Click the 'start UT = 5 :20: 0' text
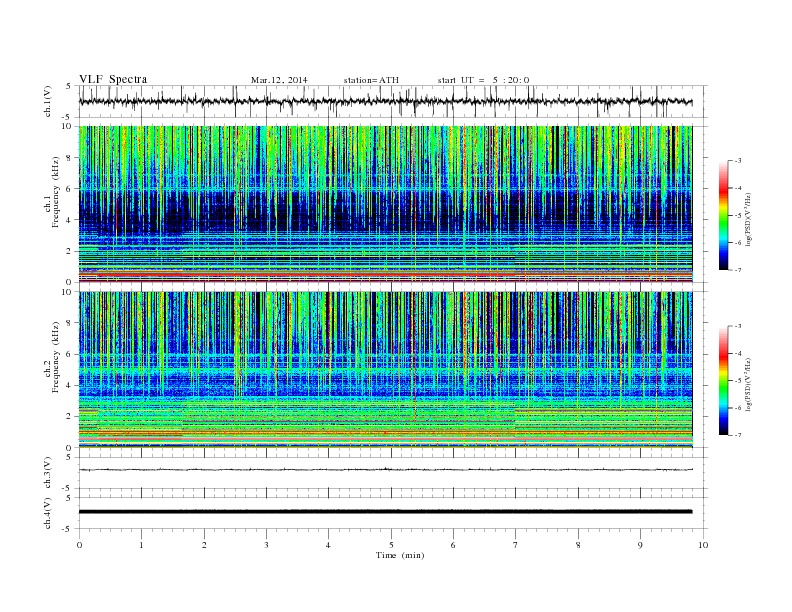 (x=483, y=80)
